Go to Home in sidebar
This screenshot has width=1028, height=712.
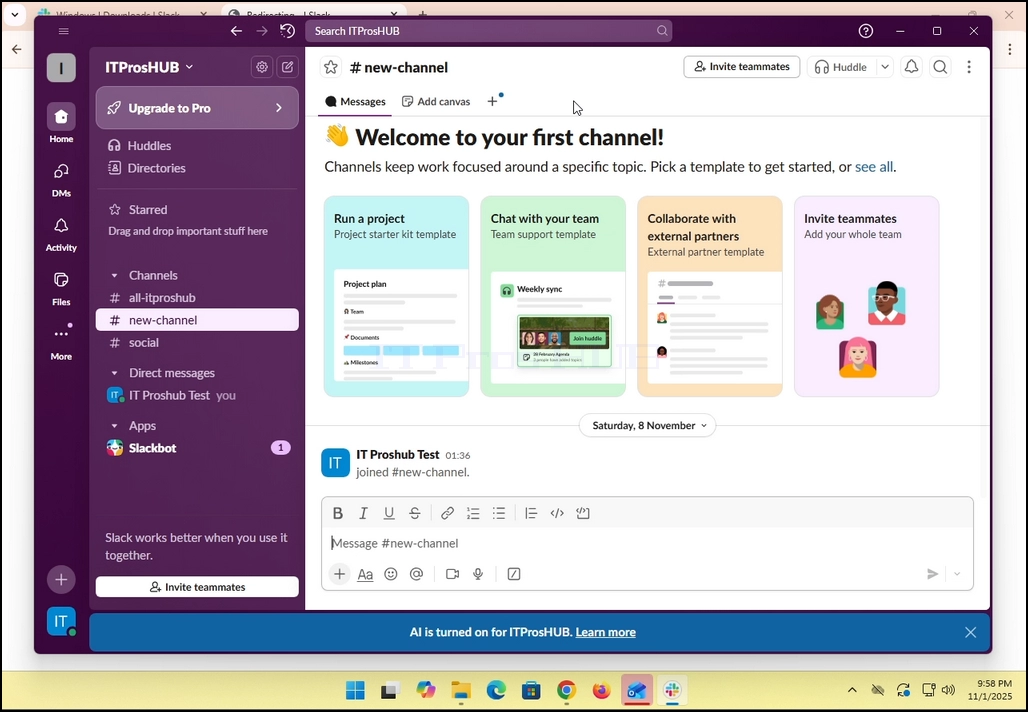pyautogui.click(x=61, y=123)
